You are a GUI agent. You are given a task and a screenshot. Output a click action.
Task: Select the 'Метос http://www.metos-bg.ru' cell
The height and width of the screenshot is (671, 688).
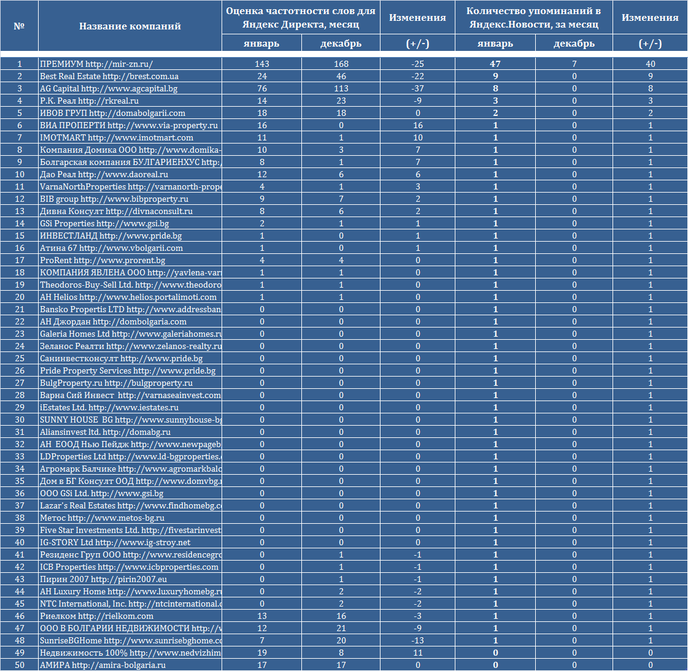coord(130,518)
